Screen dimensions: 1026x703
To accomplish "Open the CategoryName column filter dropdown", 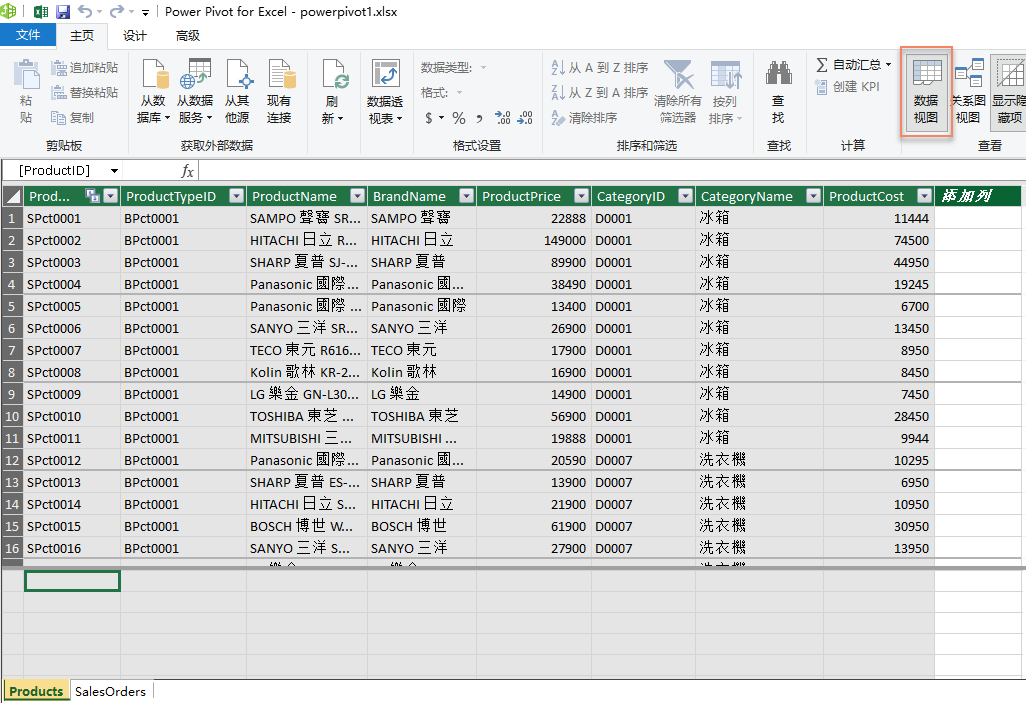I will tap(813, 196).
